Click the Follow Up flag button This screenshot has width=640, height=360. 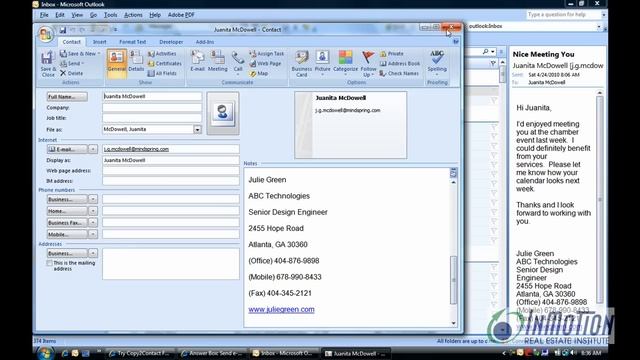(368, 64)
